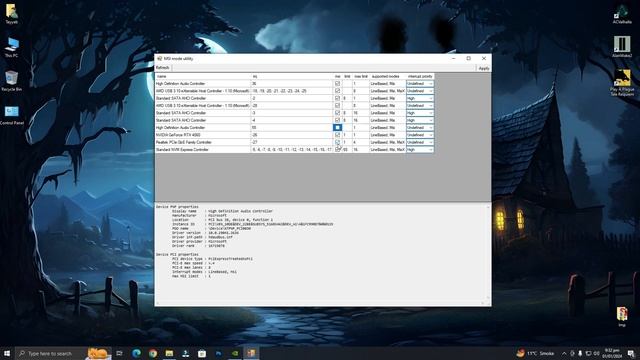Sort by the msi column header
This screenshot has height=360, width=640.
click(x=338, y=76)
